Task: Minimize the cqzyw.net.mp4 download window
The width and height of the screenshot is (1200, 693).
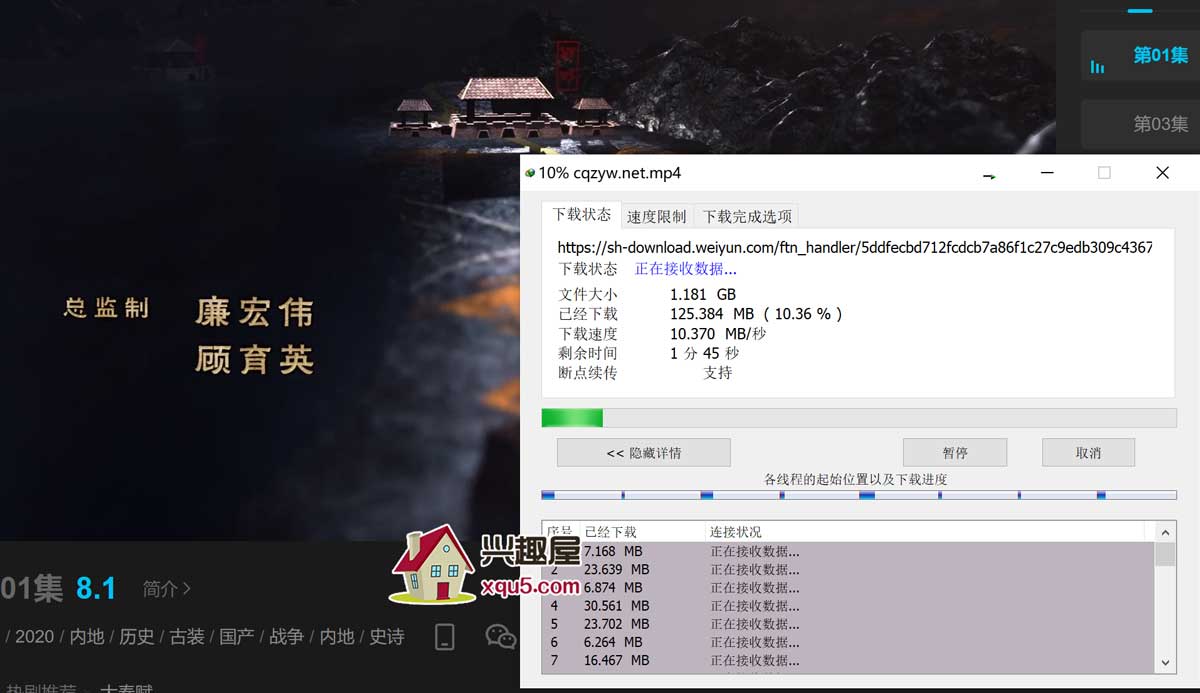Action: (1047, 173)
